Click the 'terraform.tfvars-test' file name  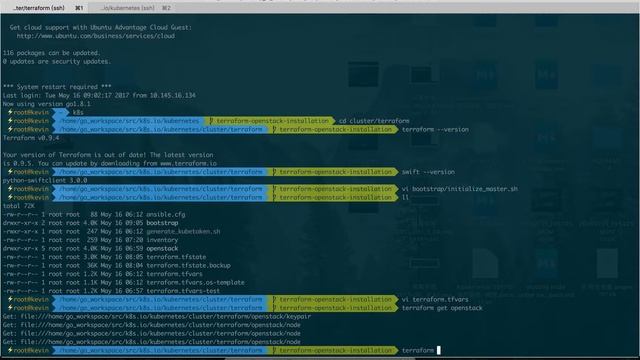coord(183,291)
